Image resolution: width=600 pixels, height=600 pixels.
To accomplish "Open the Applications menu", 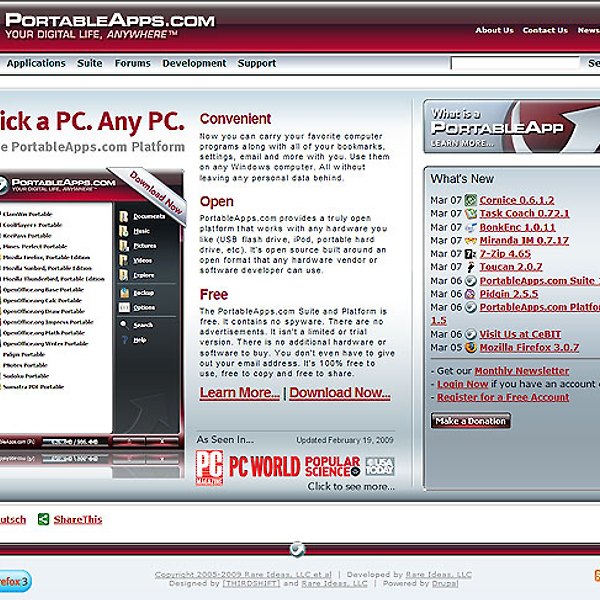I will point(36,63).
